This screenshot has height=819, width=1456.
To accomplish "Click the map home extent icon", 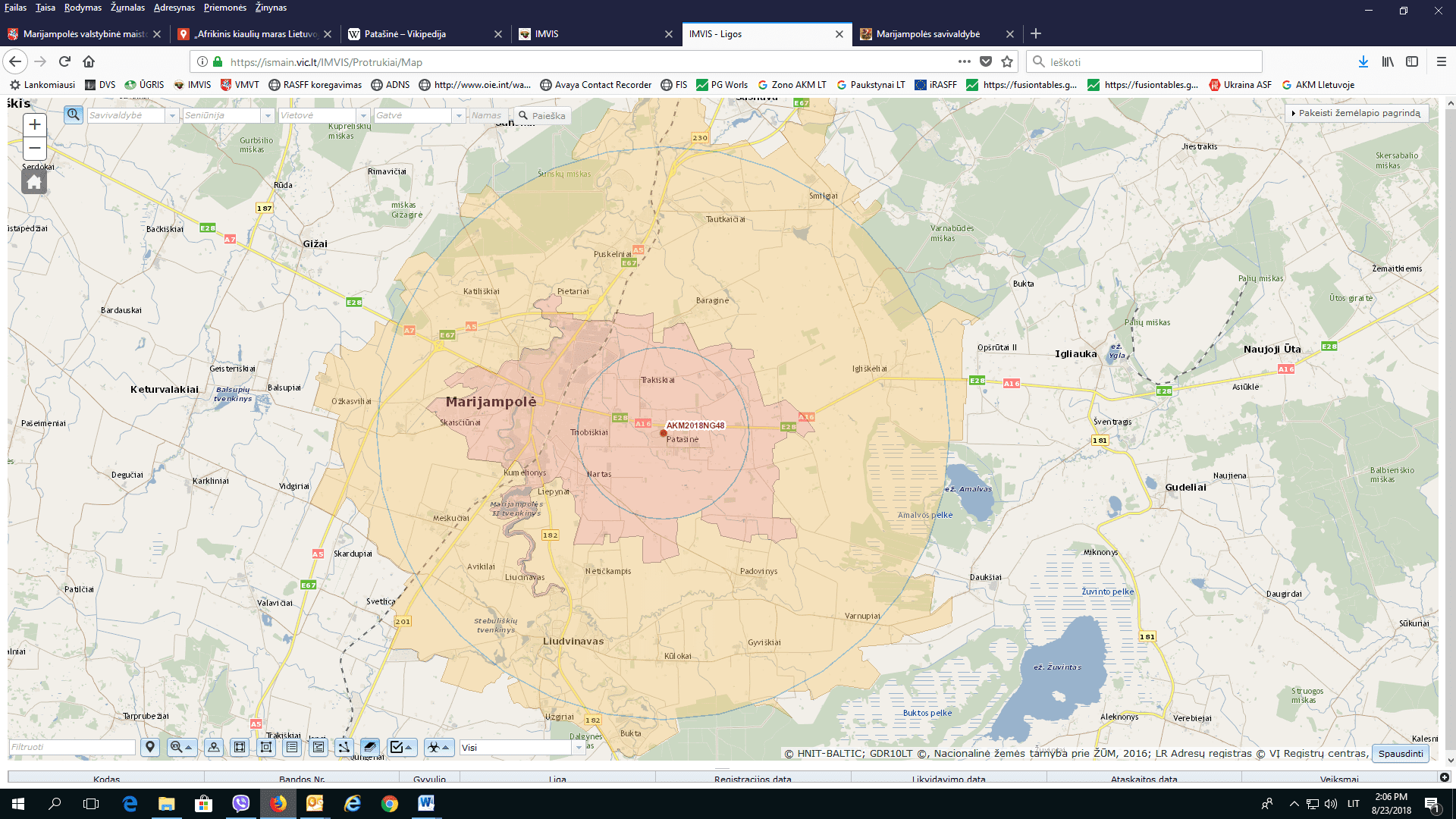I will click(x=34, y=182).
